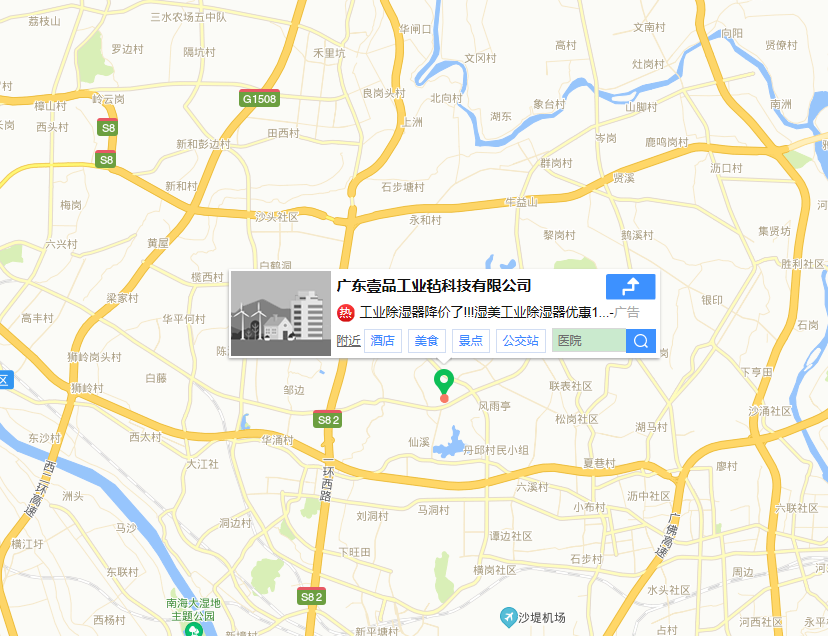Screen dimensions: 828x636
Task: Click the S82 highway shield near 华涌村
Action: tap(327, 419)
